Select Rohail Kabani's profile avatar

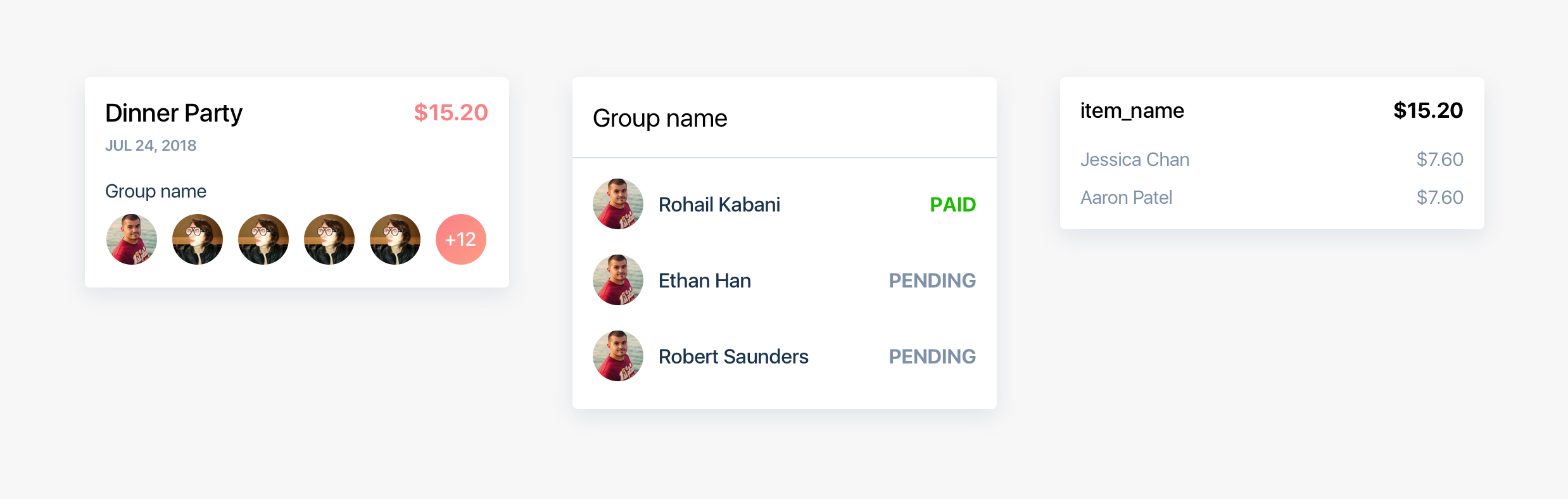pos(618,204)
